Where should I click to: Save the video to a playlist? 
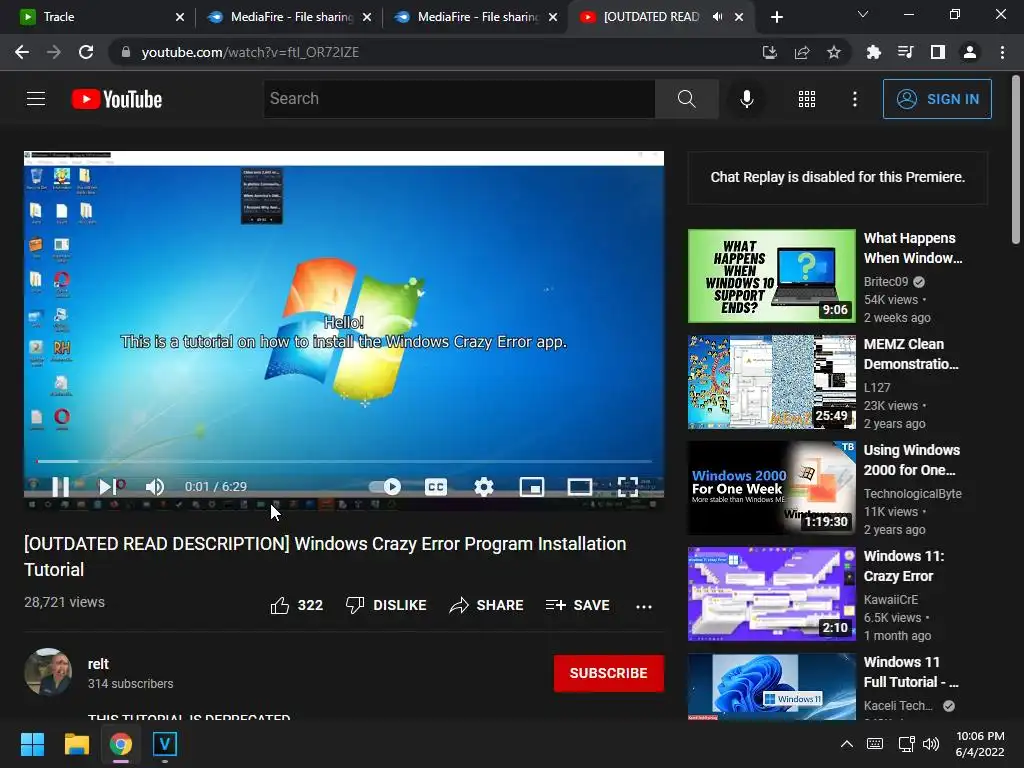(x=578, y=605)
